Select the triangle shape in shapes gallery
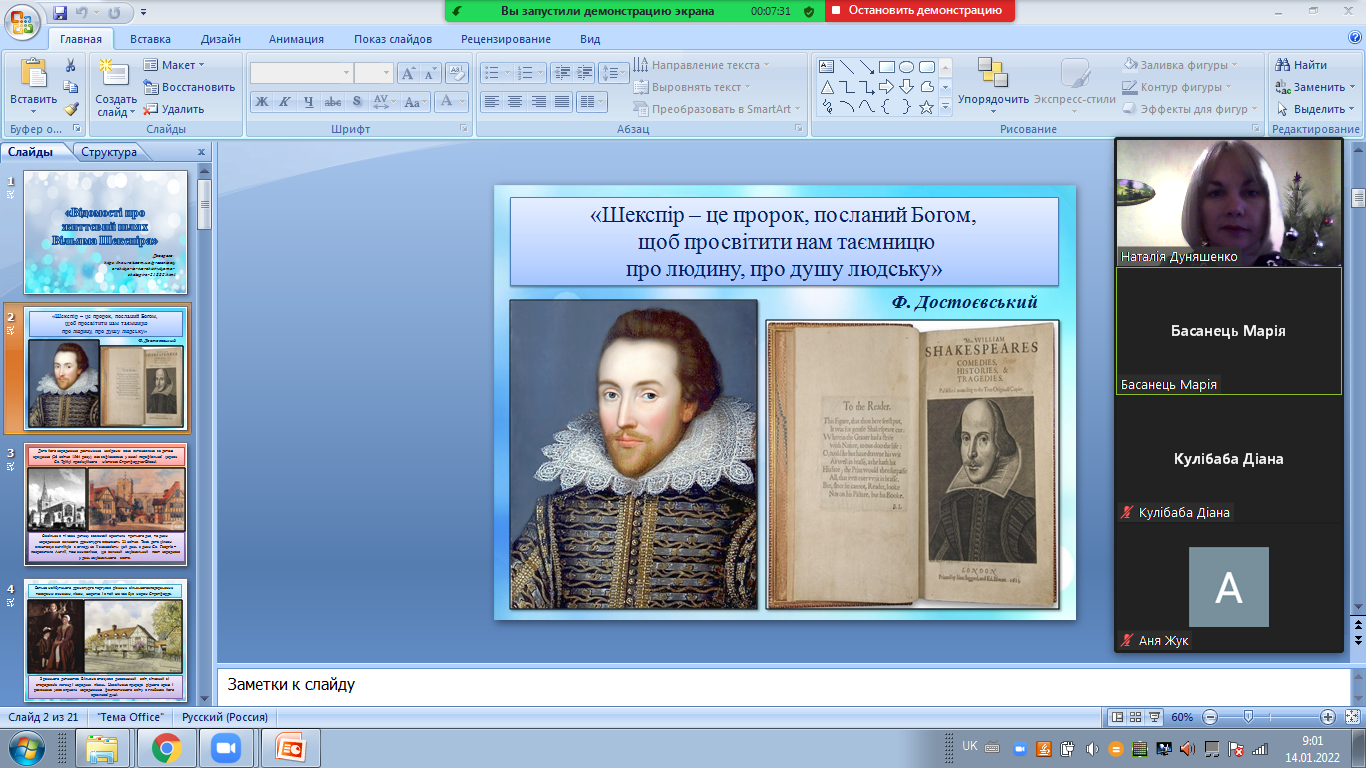 tap(827, 87)
